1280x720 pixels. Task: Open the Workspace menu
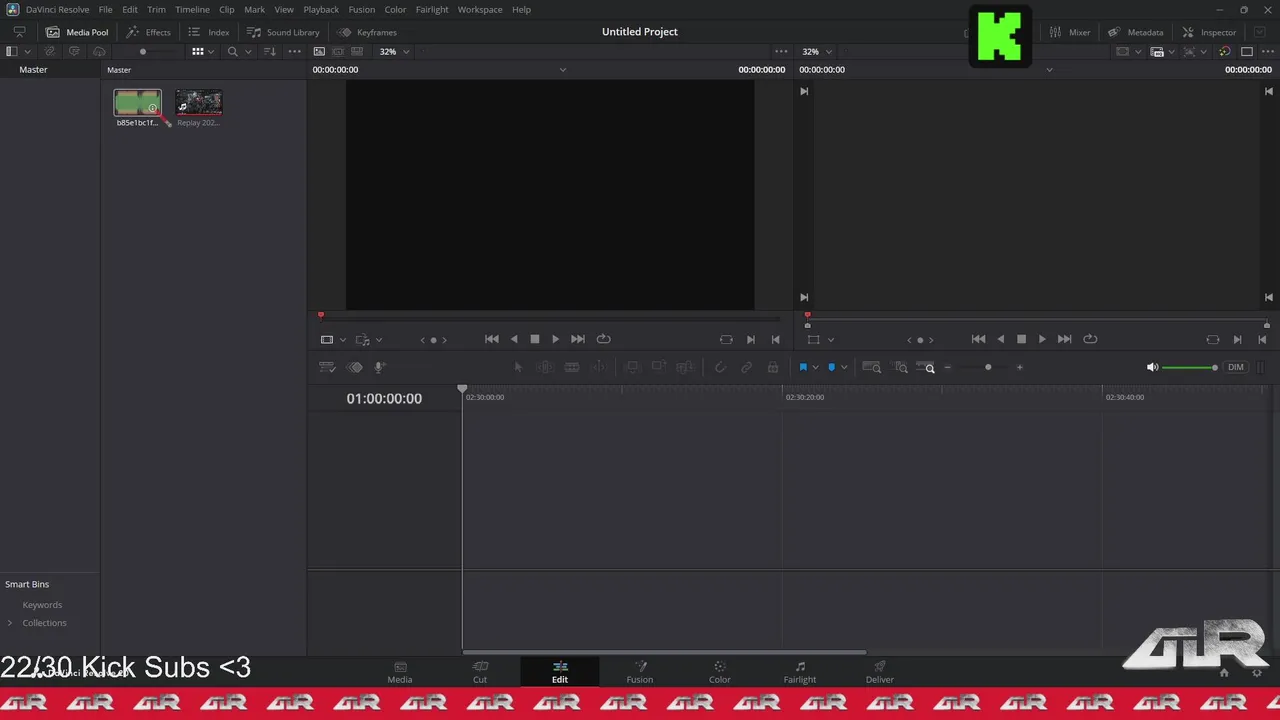[480, 9]
